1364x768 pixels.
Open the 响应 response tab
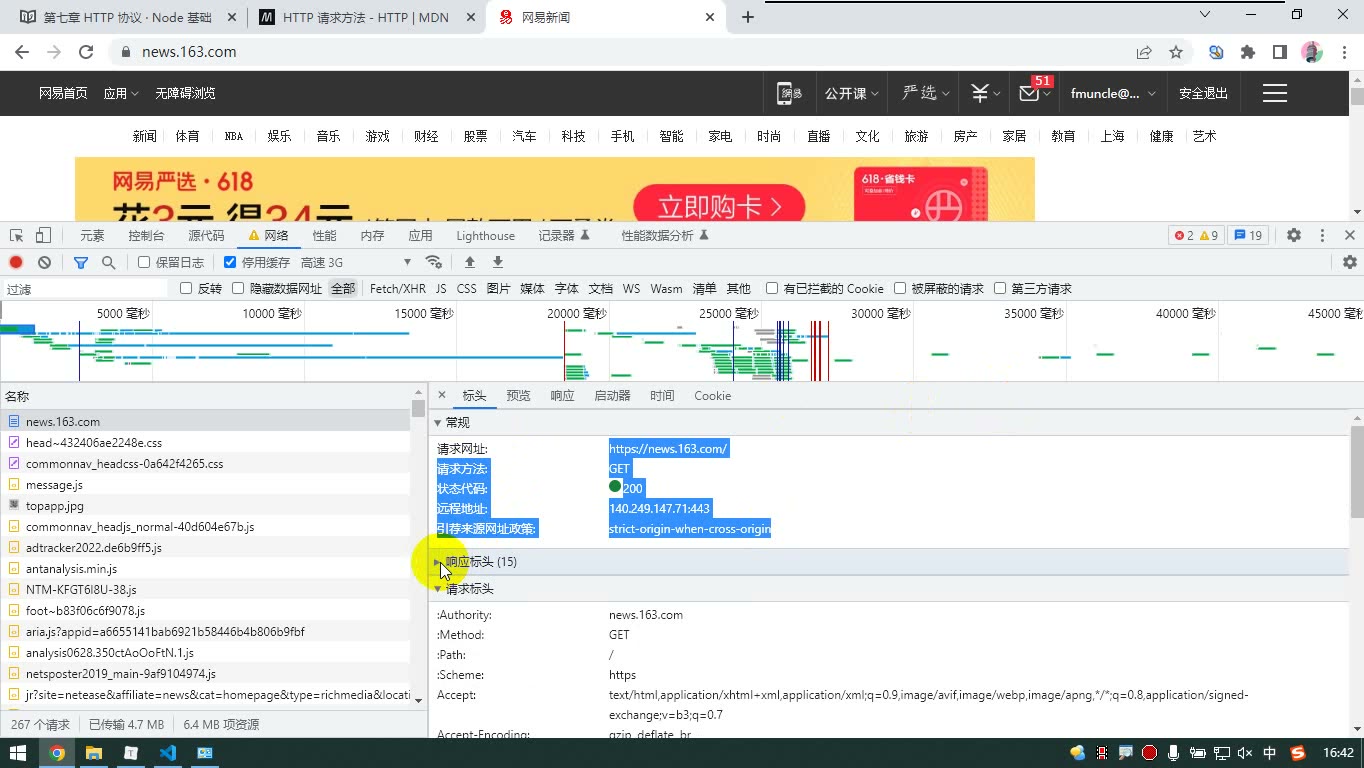(x=562, y=395)
